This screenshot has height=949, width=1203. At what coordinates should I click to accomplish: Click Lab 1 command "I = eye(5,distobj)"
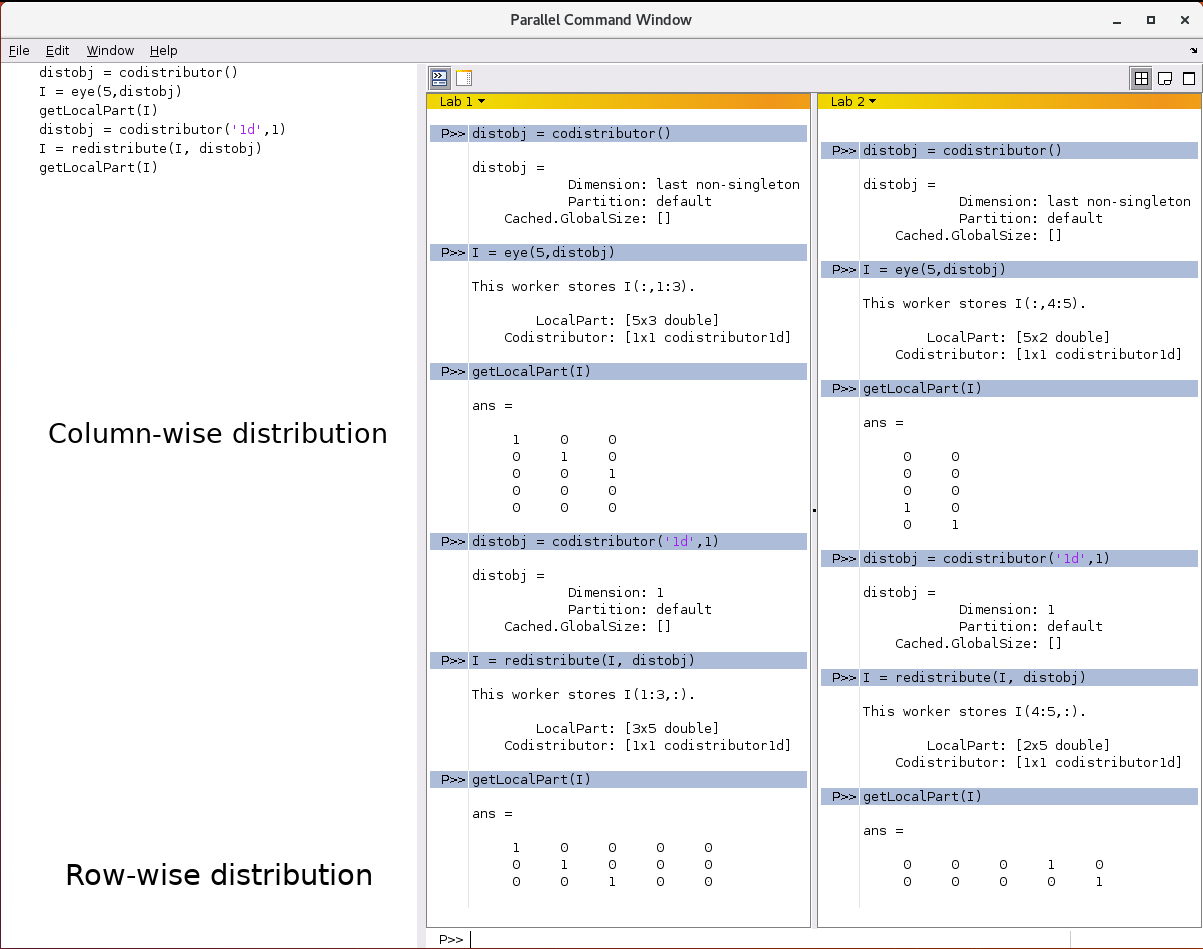click(543, 252)
